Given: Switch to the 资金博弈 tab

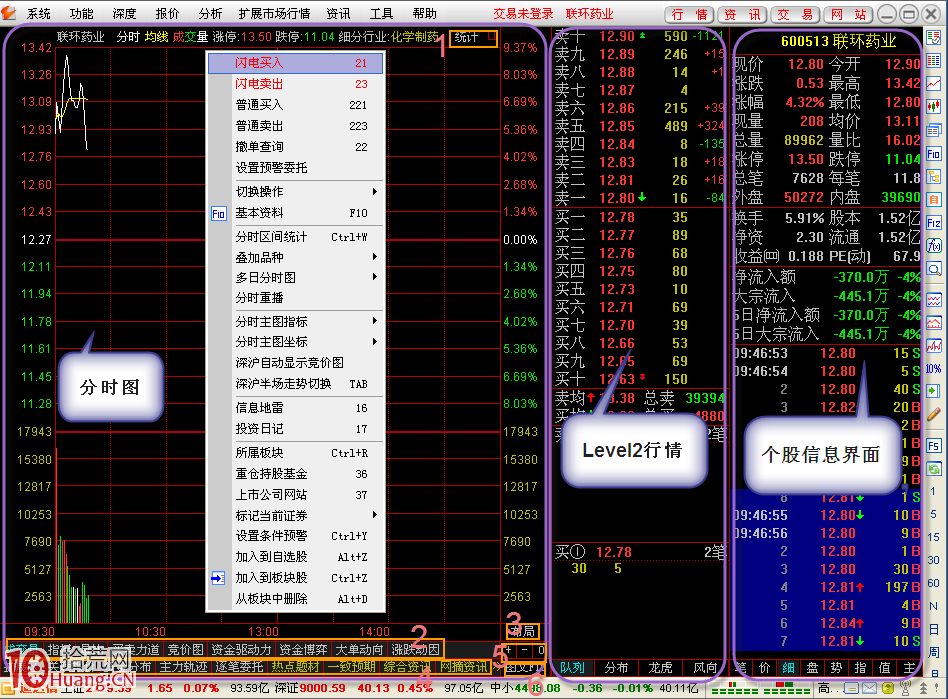Looking at the screenshot, I should (304, 649).
